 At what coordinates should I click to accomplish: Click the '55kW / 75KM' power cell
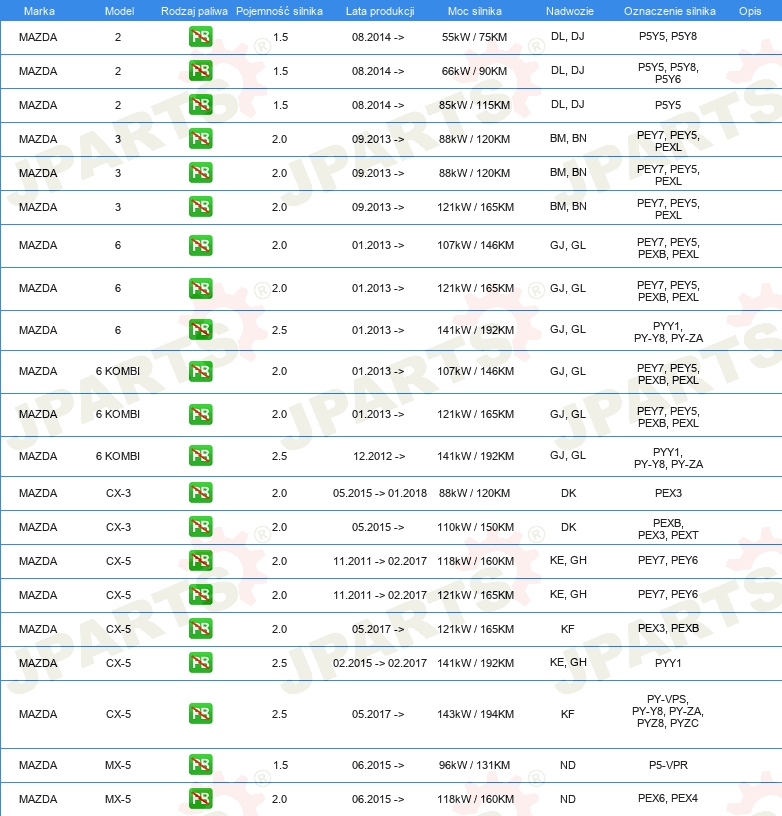pos(475,37)
